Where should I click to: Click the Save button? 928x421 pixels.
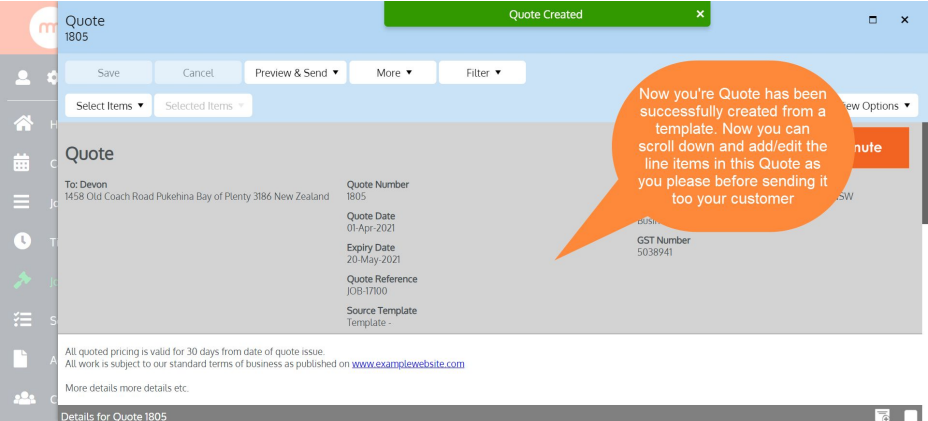coord(108,73)
